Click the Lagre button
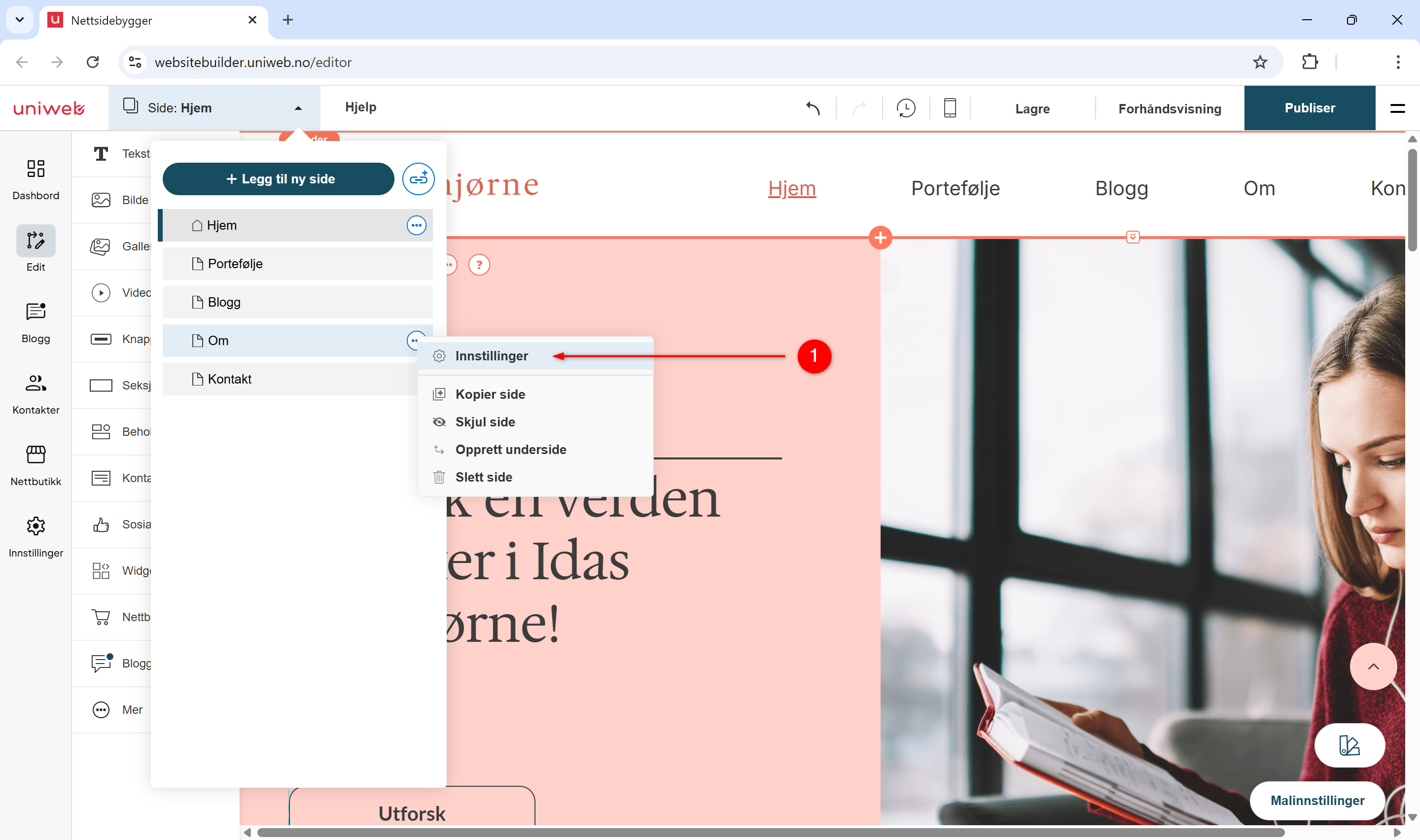Viewport: 1420px width, 840px height. (x=1032, y=108)
